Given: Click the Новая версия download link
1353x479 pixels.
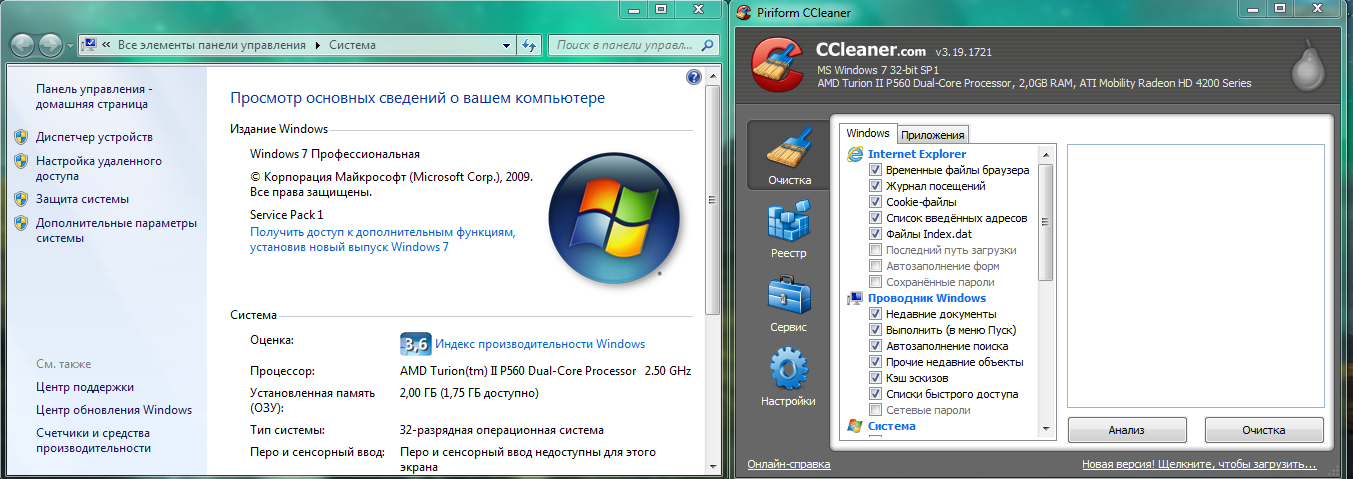Looking at the screenshot, I should coord(1199,465).
